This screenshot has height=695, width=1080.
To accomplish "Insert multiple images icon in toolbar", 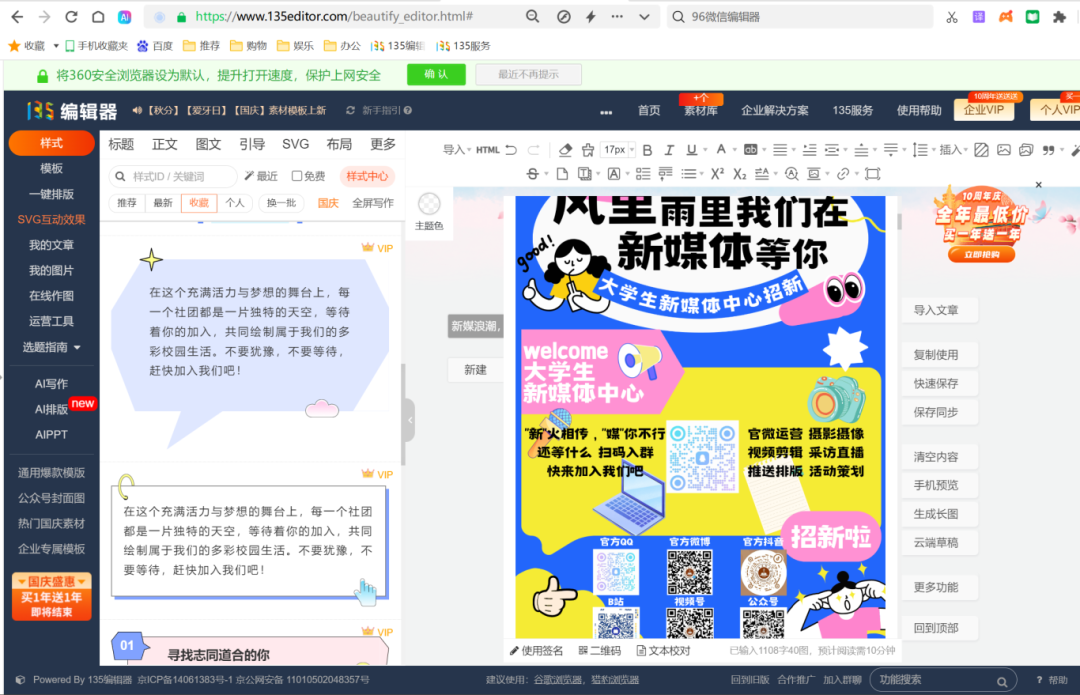I will (x=1026, y=149).
